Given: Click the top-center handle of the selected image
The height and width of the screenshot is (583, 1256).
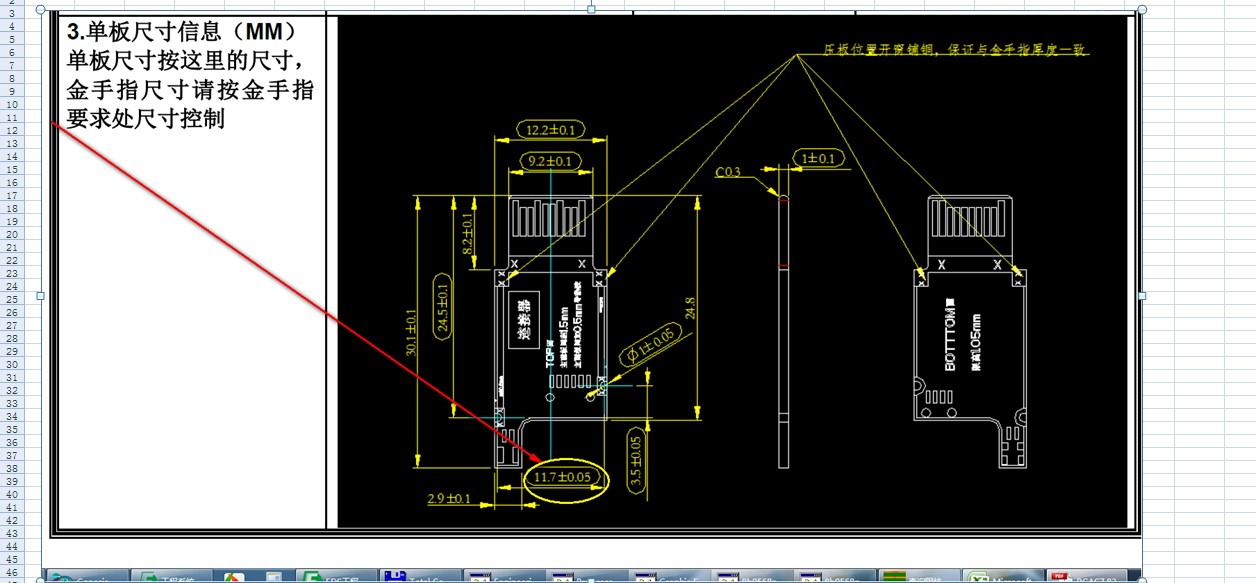Looking at the screenshot, I should coord(591,9).
